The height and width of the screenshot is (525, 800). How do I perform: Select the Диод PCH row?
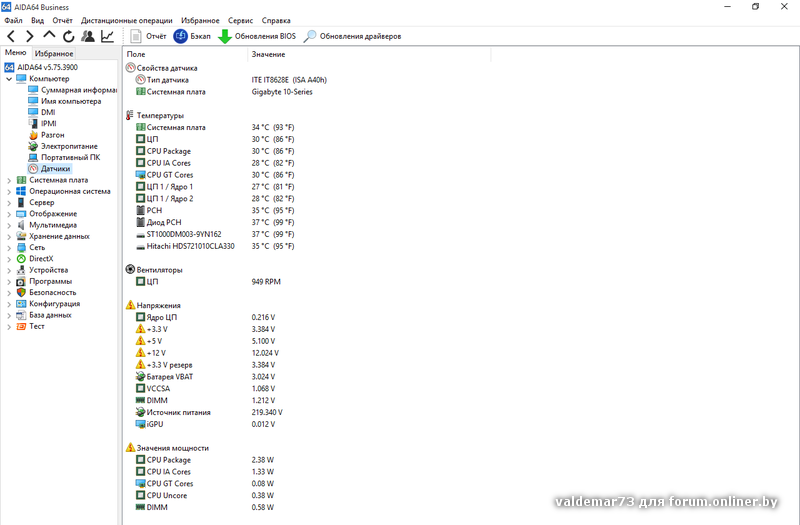tap(215, 222)
